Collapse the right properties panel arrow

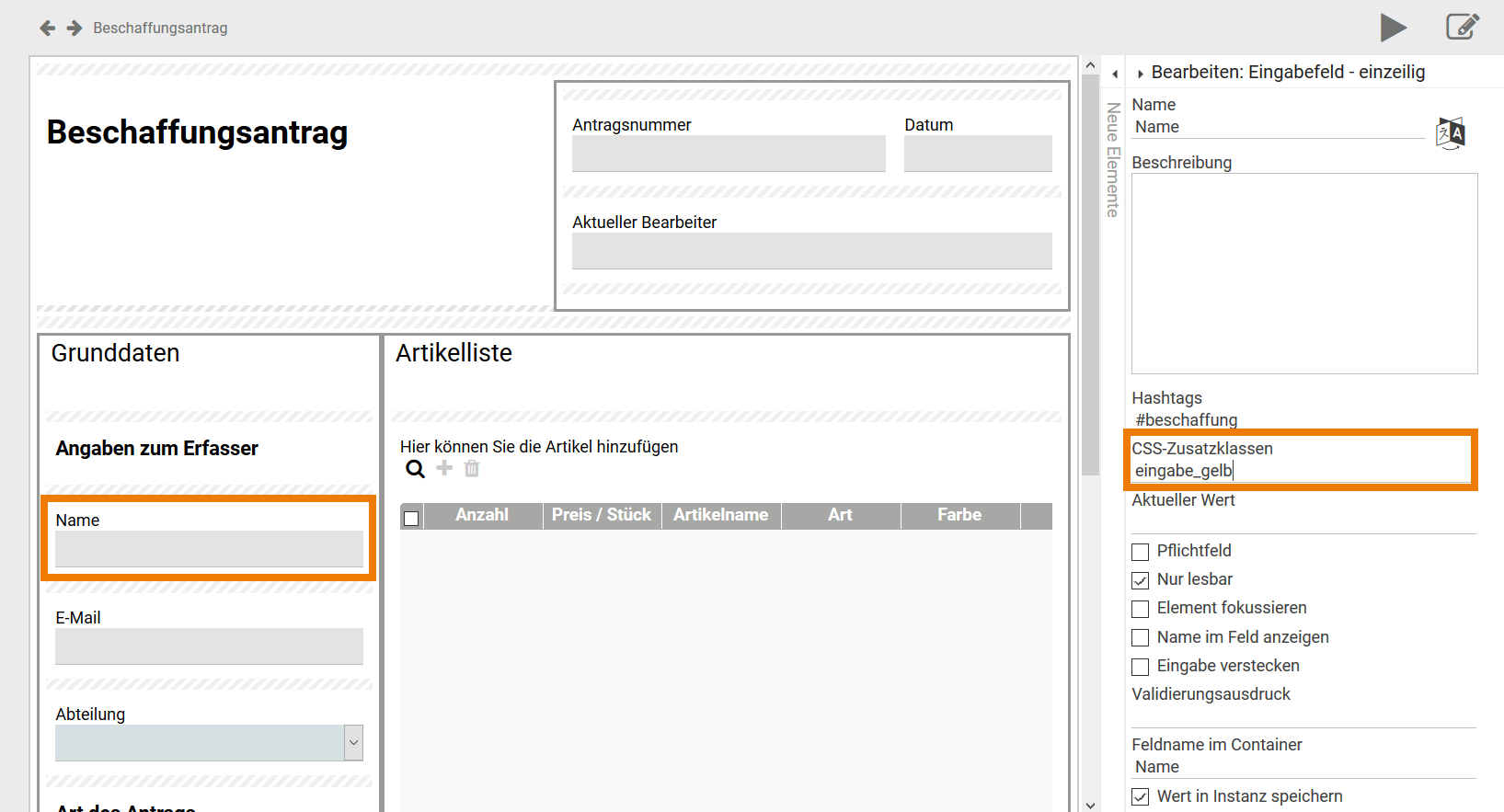point(1115,74)
